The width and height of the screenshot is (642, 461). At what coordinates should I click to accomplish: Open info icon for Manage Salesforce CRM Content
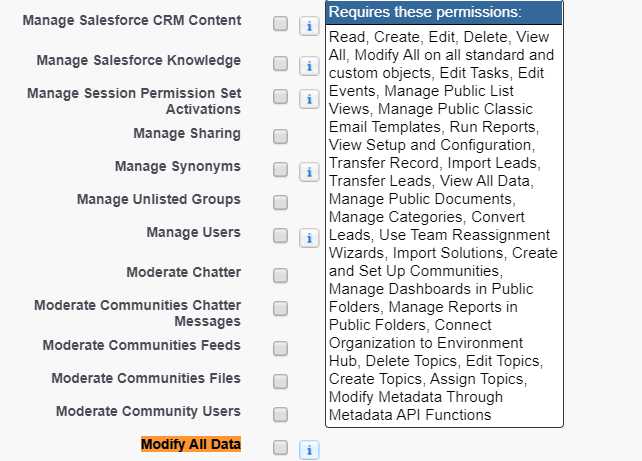309,26
